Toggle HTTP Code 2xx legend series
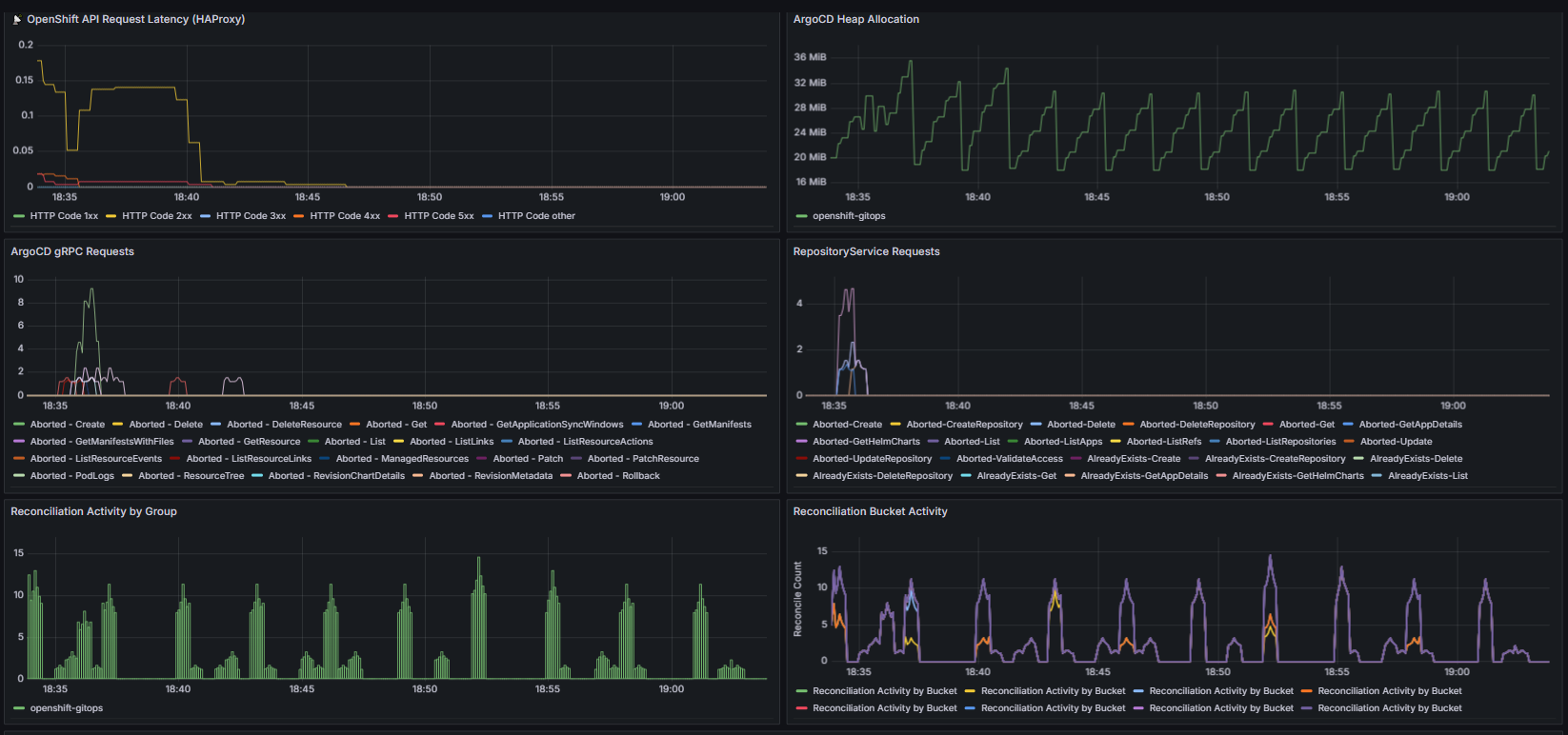The image size is (1568, 735). pos(156,216)
